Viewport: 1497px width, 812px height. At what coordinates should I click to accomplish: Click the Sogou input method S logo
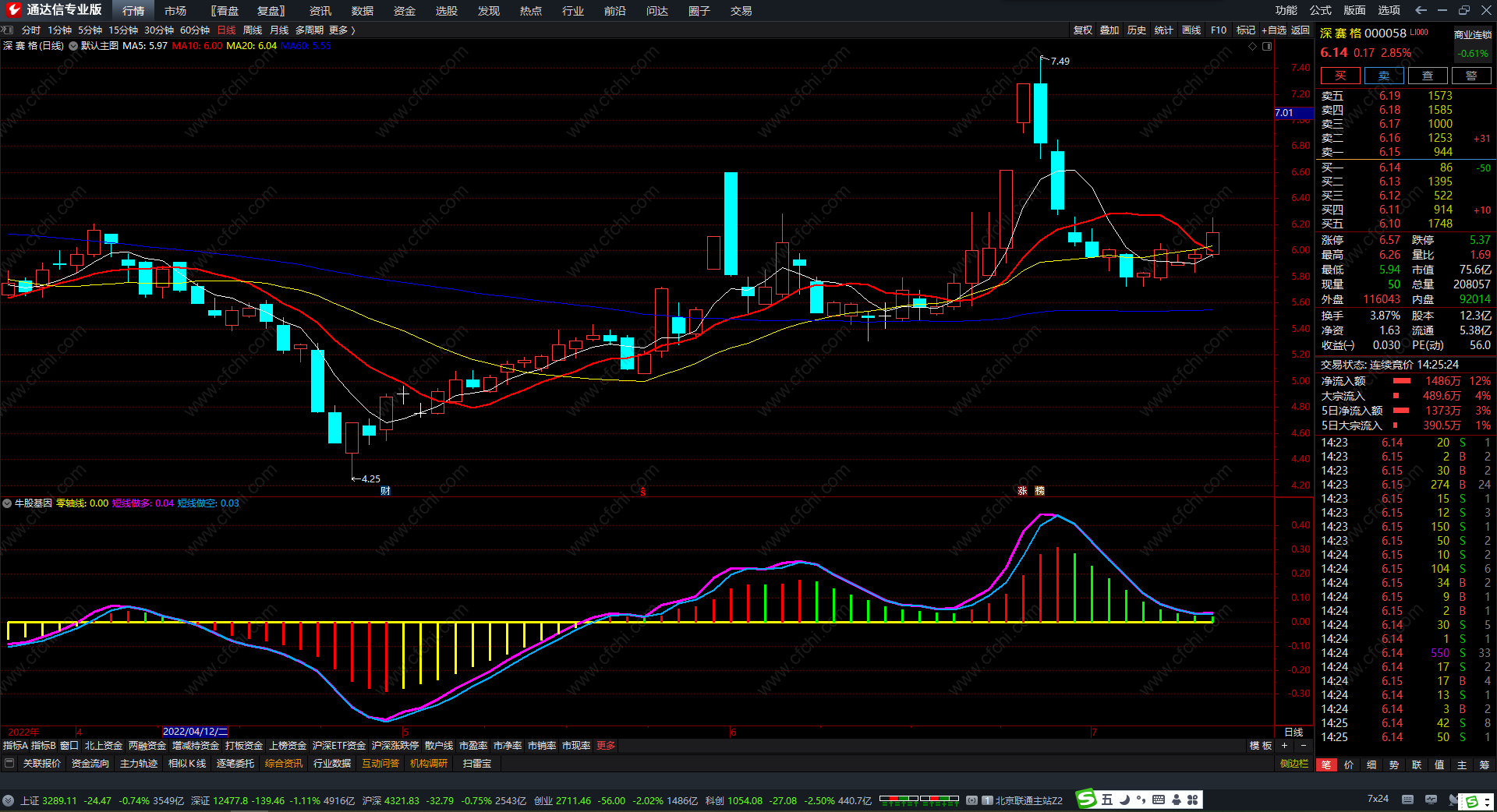coord(1086,800)
